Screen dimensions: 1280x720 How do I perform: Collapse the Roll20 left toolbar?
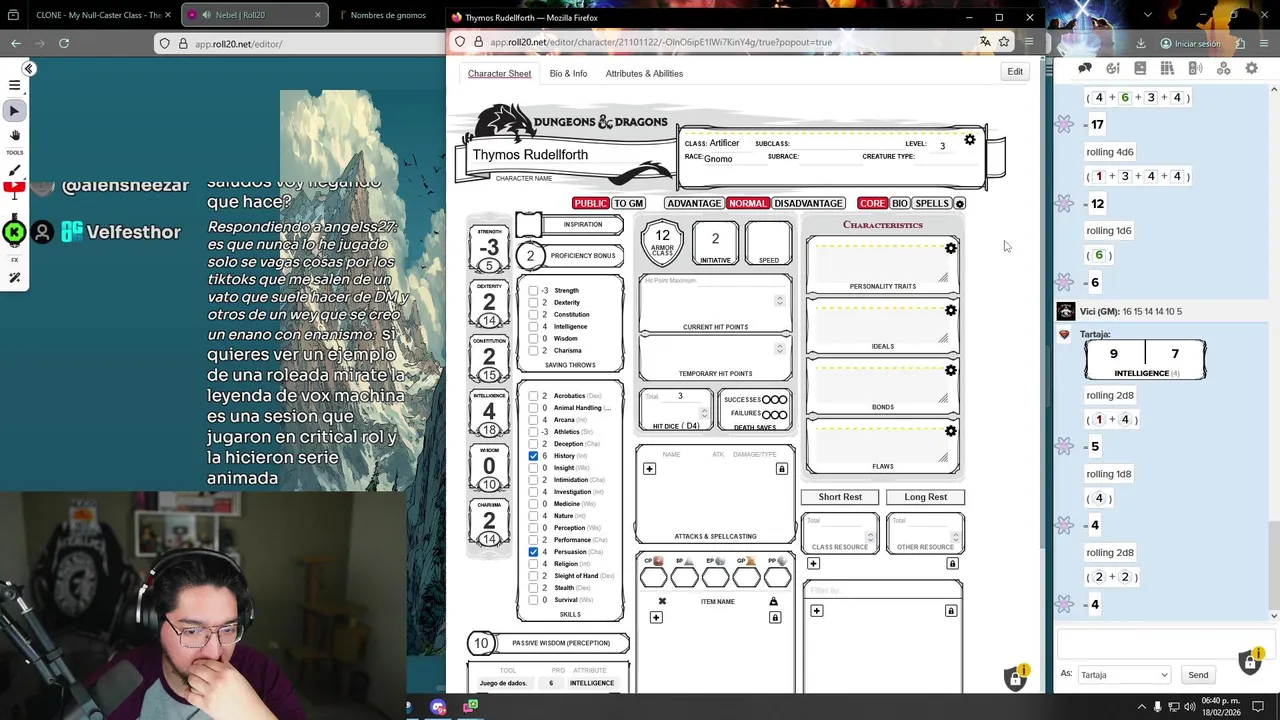coord(29,68)
